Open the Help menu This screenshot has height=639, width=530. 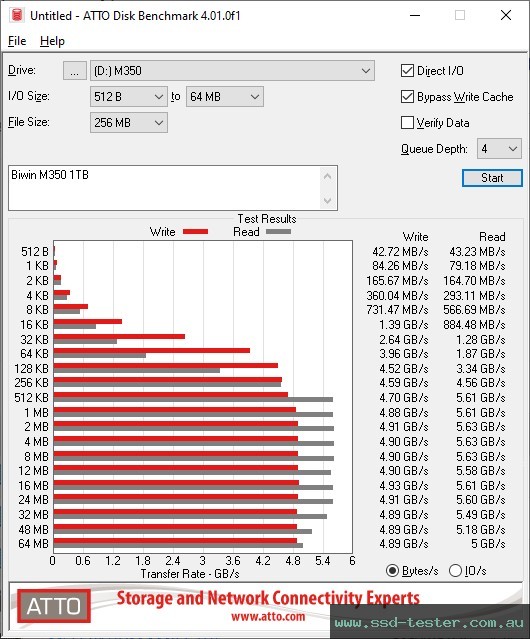coord(52,41)
